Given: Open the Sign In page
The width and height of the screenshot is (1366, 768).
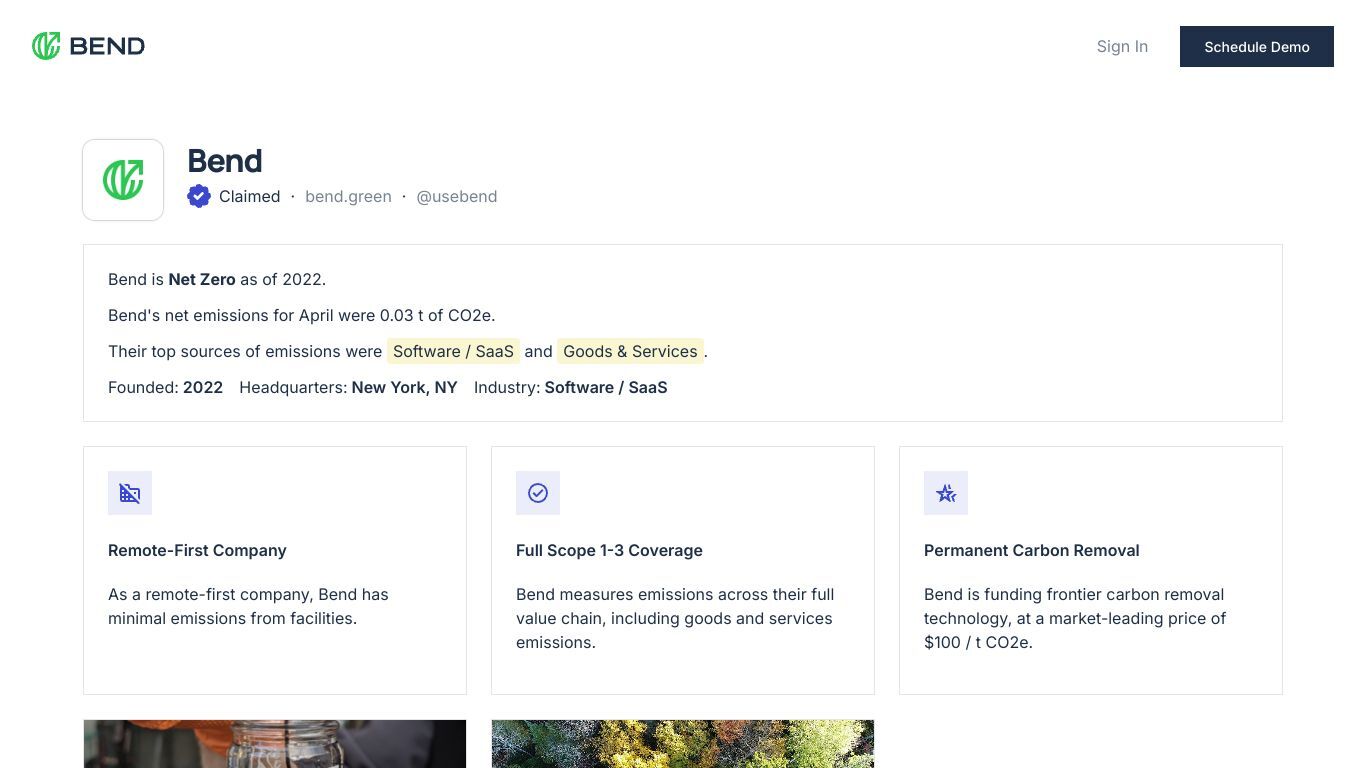Looking at the screenshot, I should coord(1122,46).
